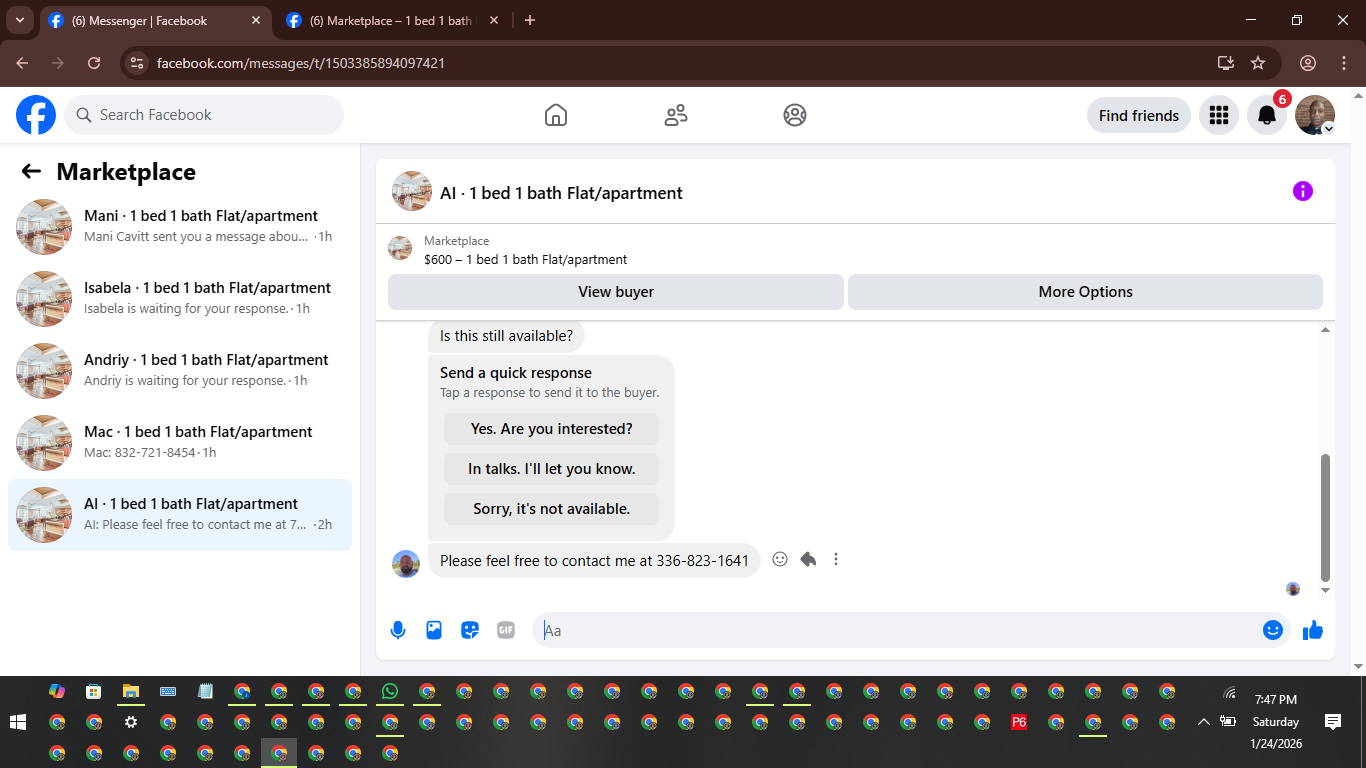The width and height of the screenshot is (1366, 768).
Task: Open the Isabela conversation
Action: pyautogui.click(x=180, y=299)
